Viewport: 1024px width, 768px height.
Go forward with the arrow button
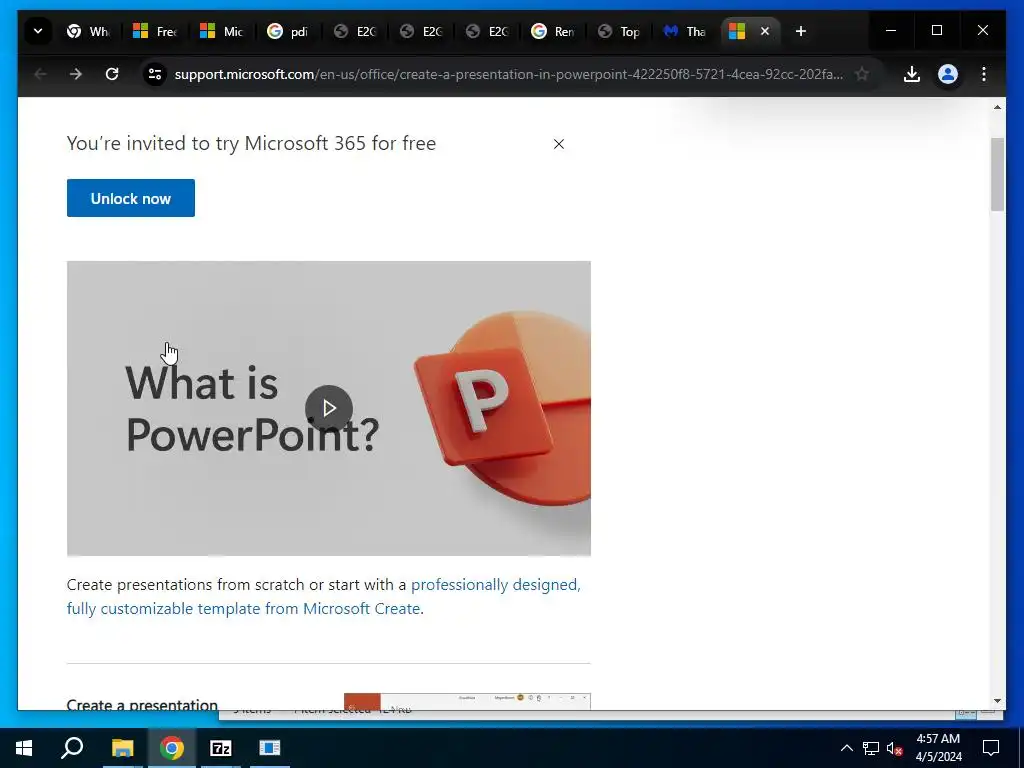point(76,74)
